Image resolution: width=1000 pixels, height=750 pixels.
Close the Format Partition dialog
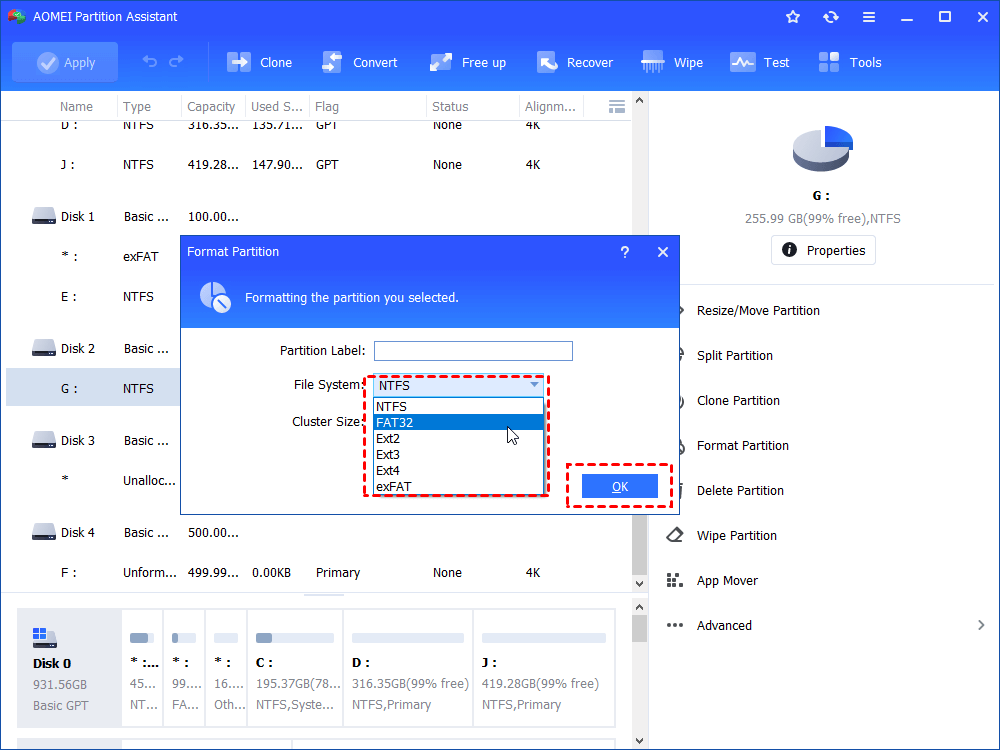663,252
